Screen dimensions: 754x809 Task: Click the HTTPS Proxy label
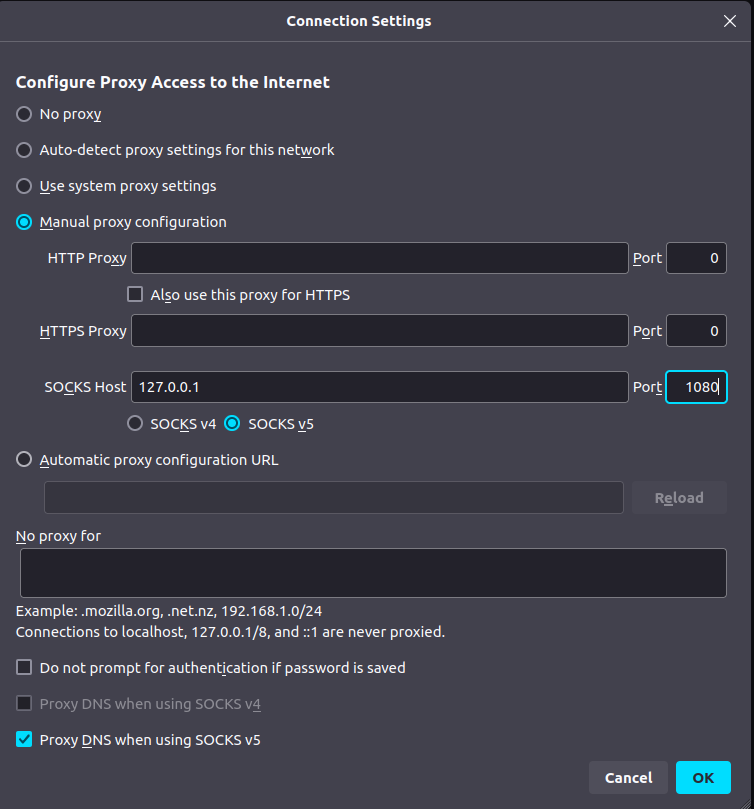tap(83, 331)
